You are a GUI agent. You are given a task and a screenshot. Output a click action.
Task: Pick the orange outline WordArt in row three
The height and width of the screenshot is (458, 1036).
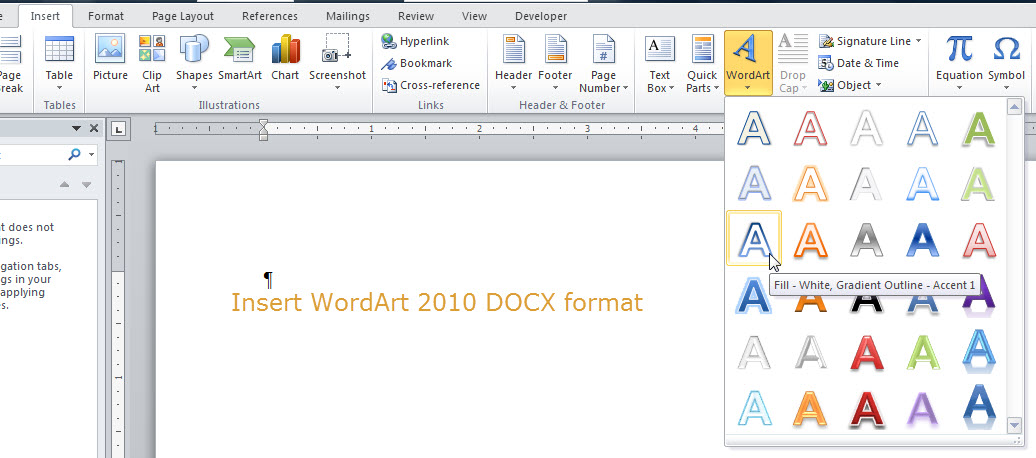pyautogui.click(x=810, y=239)
